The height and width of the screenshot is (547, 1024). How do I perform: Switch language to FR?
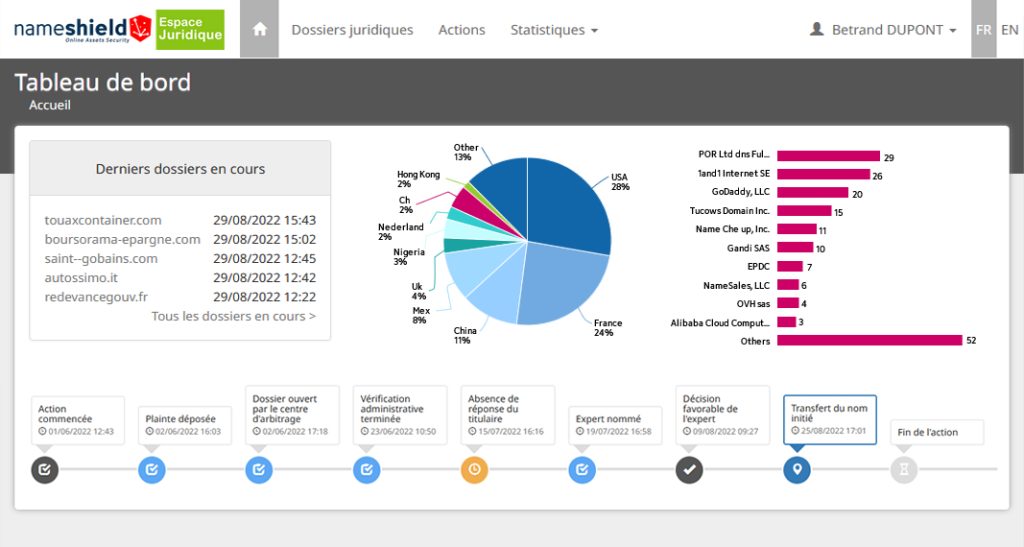[984, 29]
